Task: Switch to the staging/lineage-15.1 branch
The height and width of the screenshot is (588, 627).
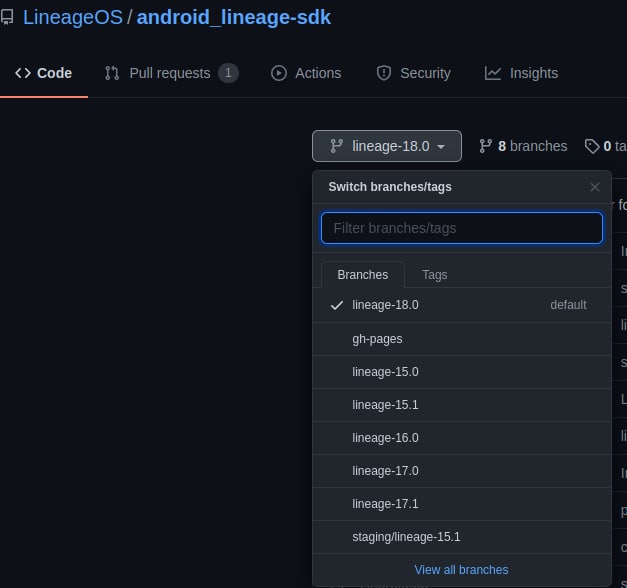Action: pos(462,537)
